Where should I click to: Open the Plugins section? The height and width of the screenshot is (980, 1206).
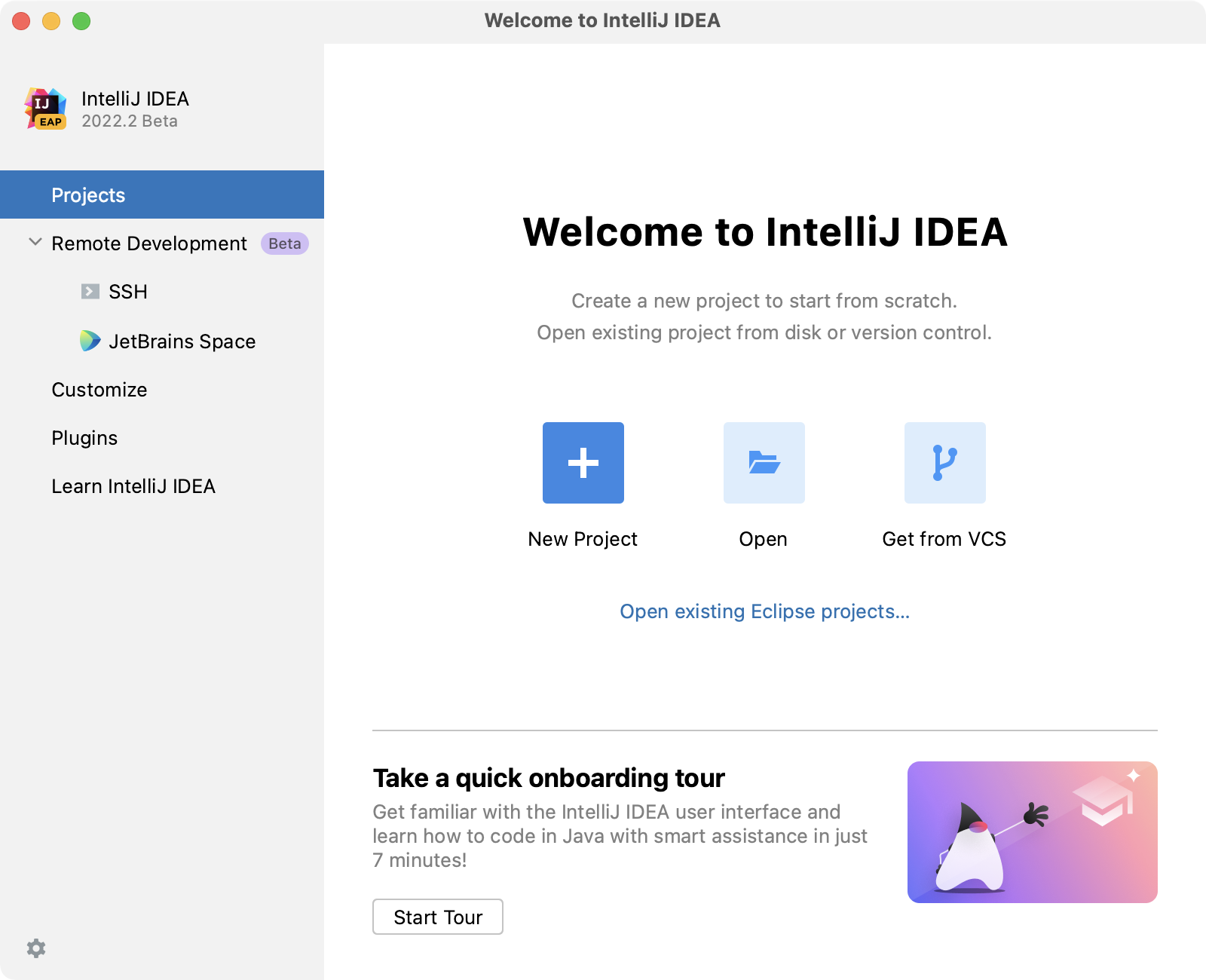click(84, 437)
